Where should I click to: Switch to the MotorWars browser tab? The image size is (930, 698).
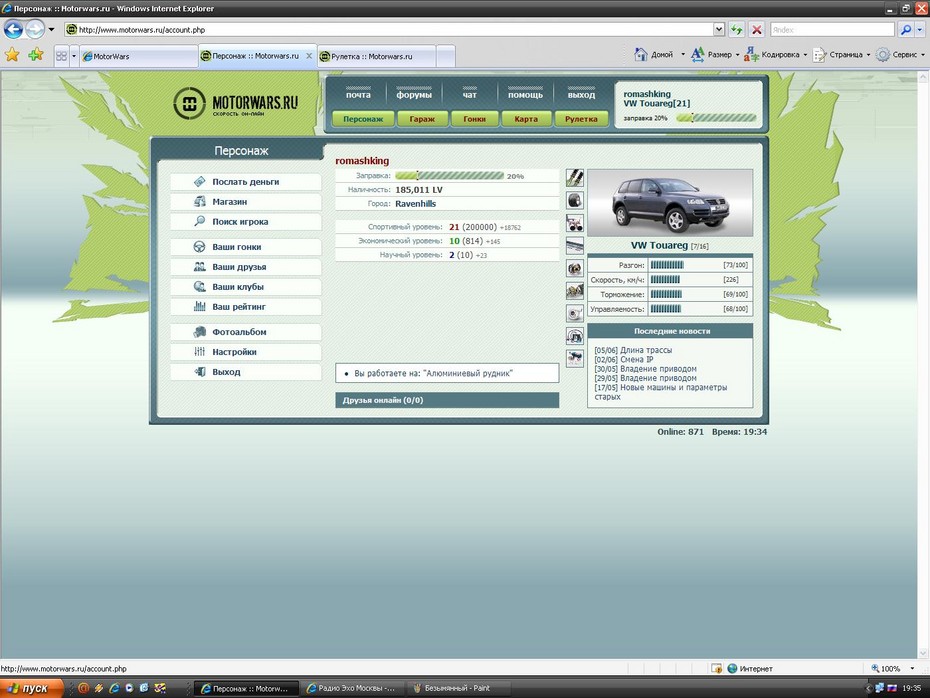click(x=139, y=56)
